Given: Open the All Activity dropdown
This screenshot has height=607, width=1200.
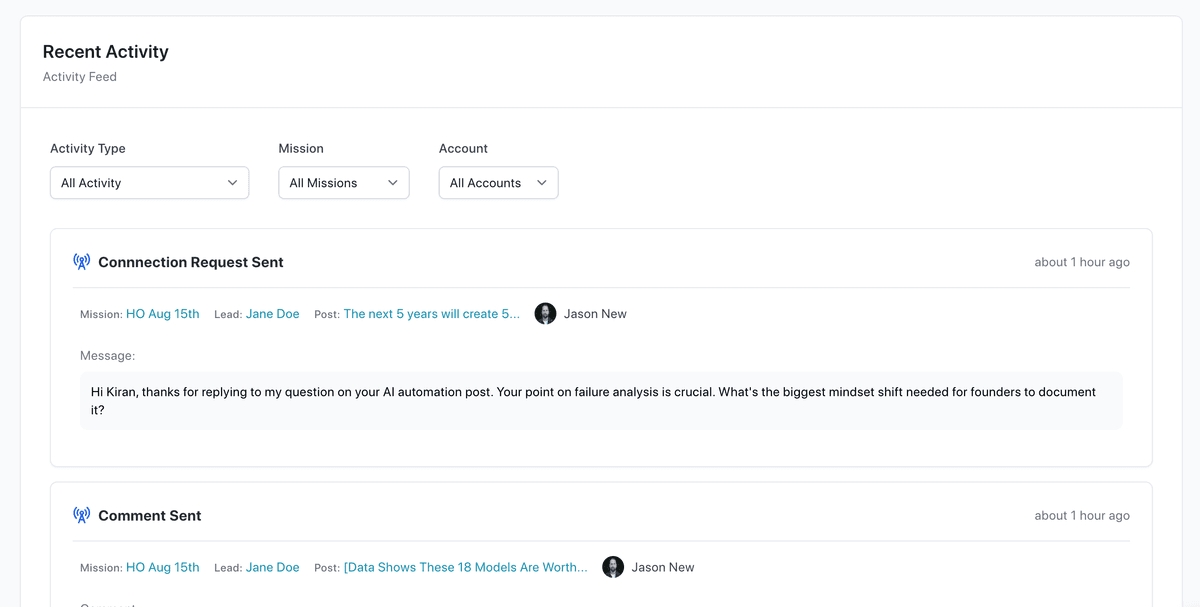Looking at the screenshot, I should 149,183.
